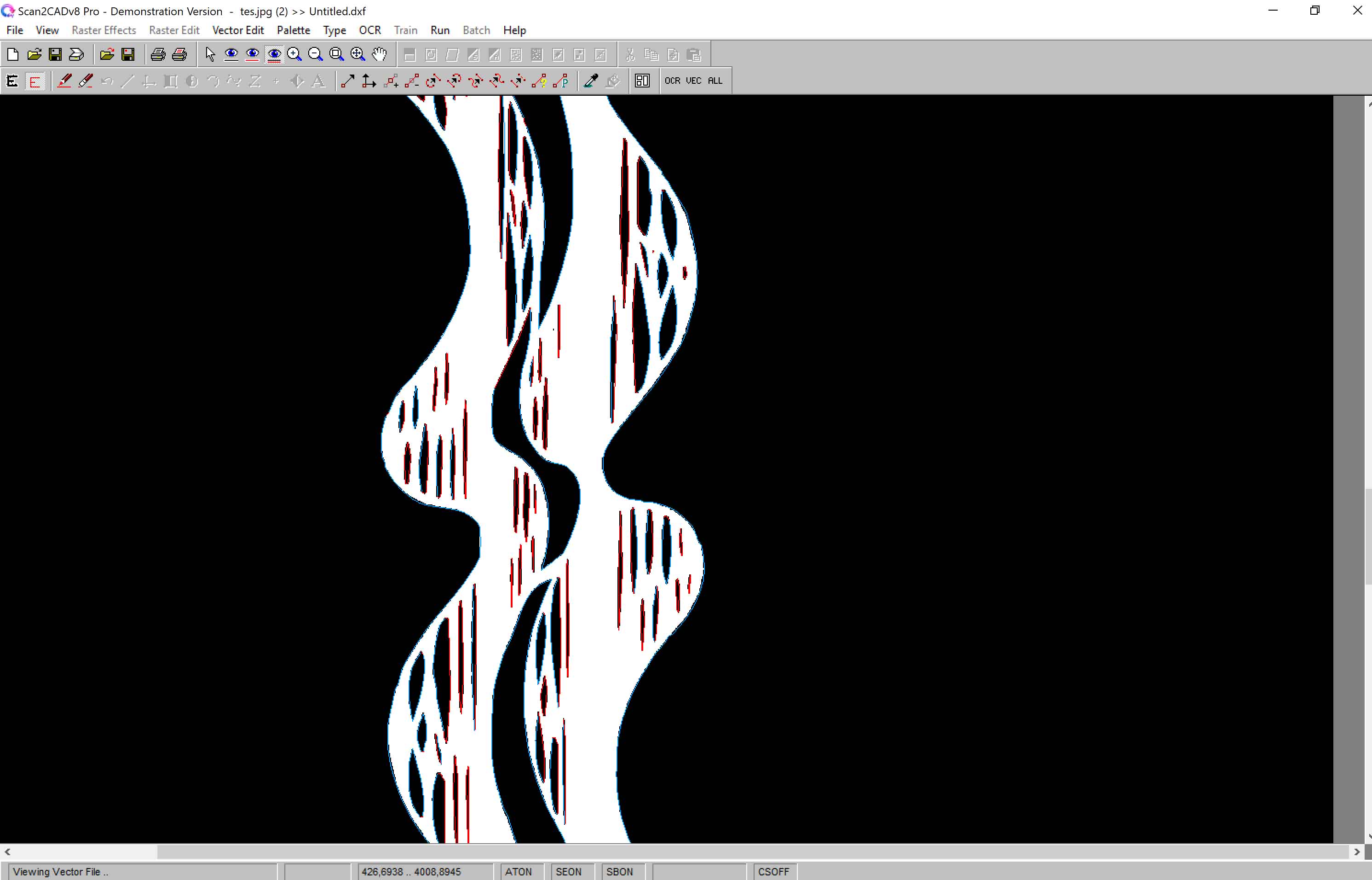Open the Palette menu
Screen dimensions: 1372x880
pos(294,30)
